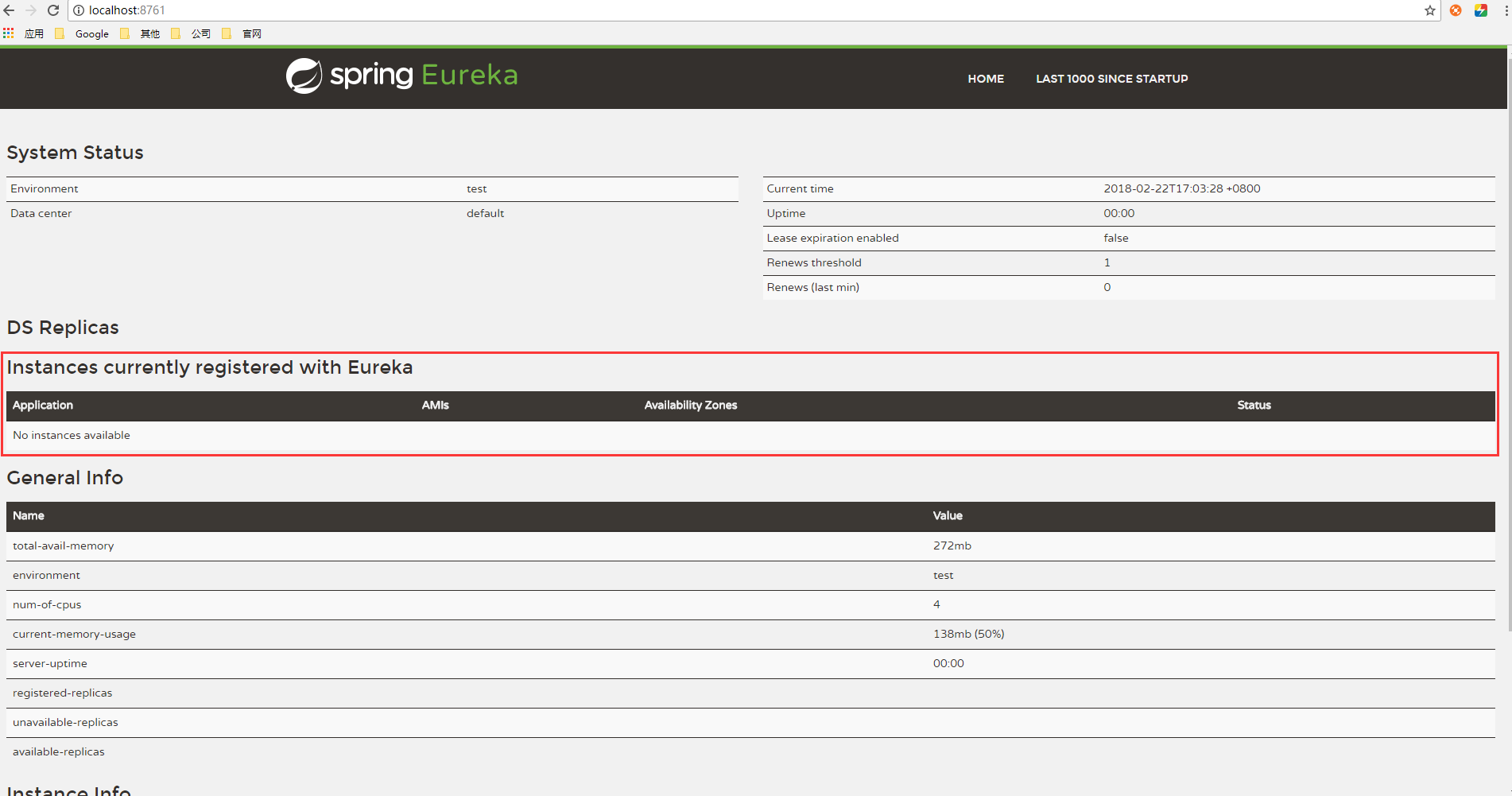Click the Name column header in General Info
The image size is (1512, 796).
pos(29,515)
